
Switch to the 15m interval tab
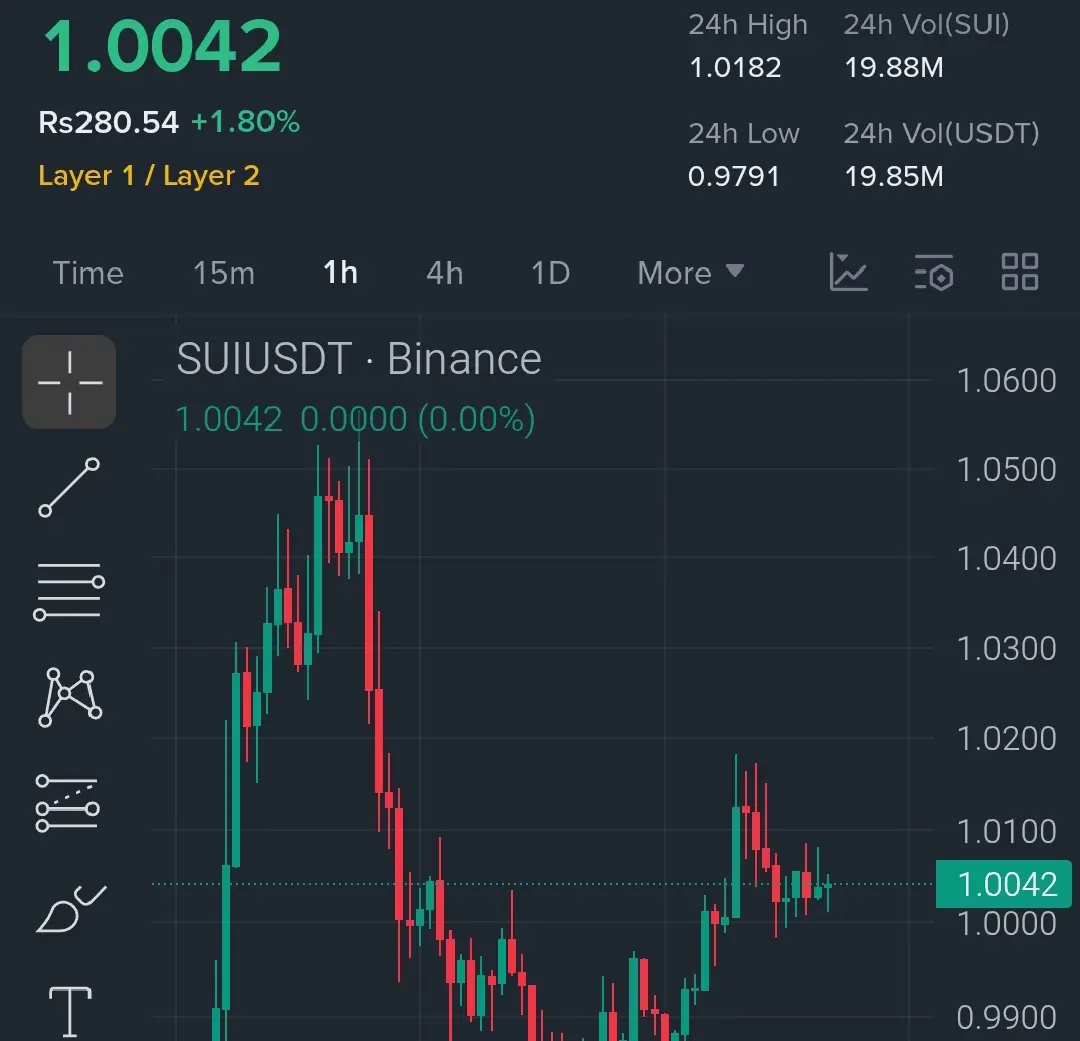click(x=224, y=273)
